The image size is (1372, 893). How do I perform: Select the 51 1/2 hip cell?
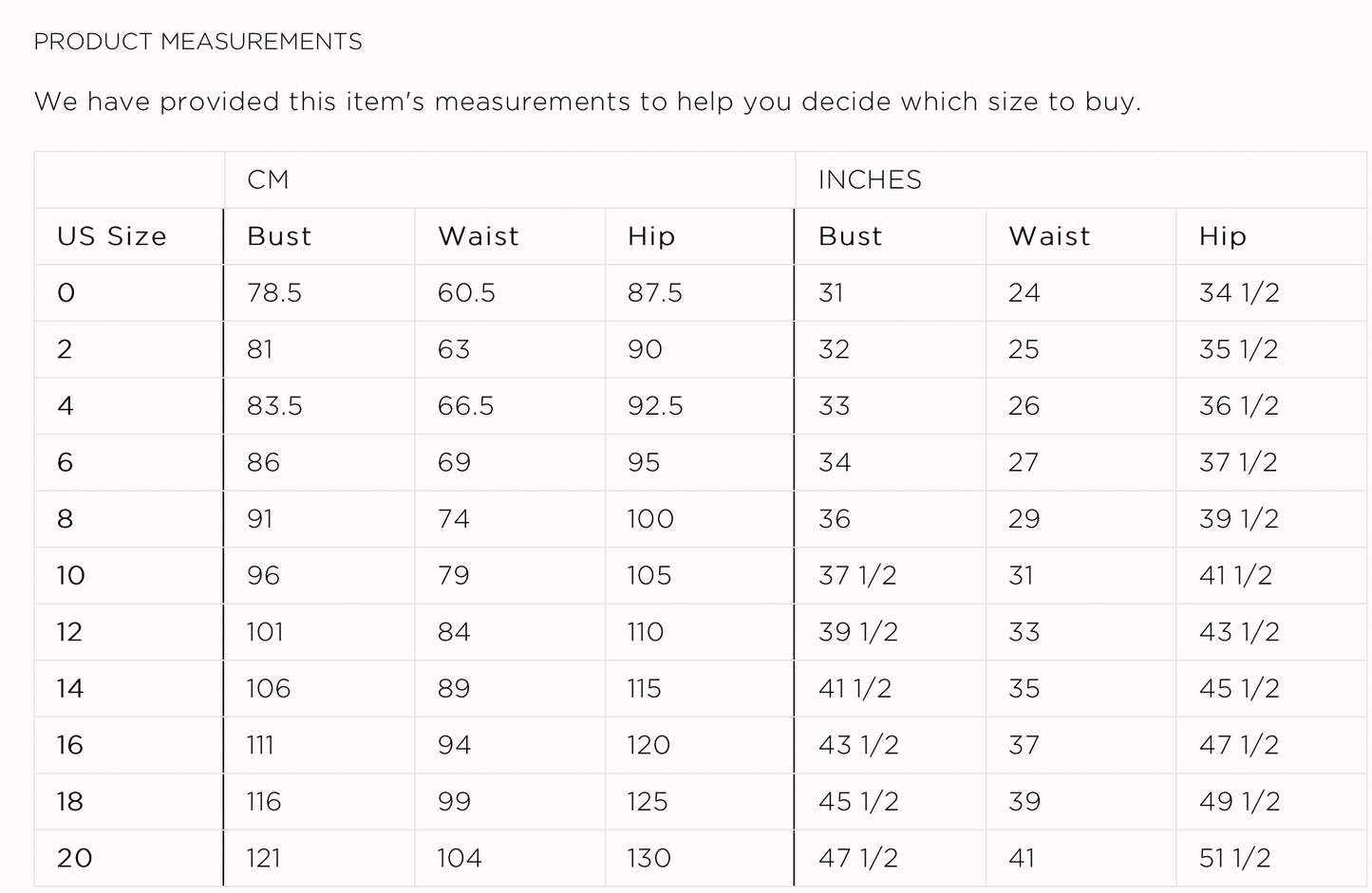[1234, 858]
